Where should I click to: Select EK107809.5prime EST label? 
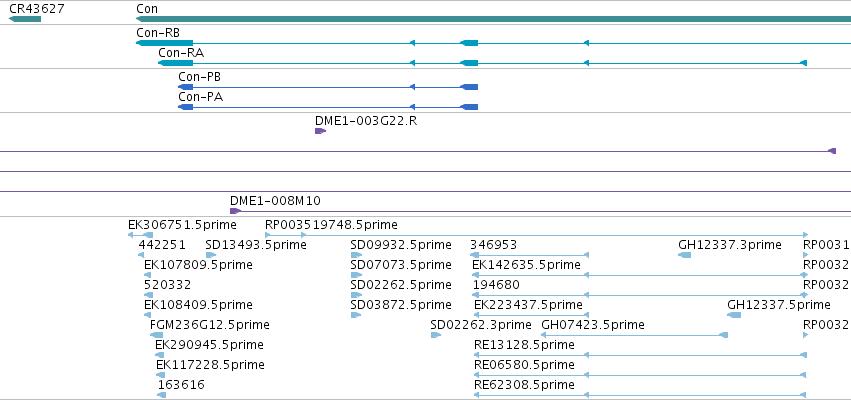click(198, 265)
